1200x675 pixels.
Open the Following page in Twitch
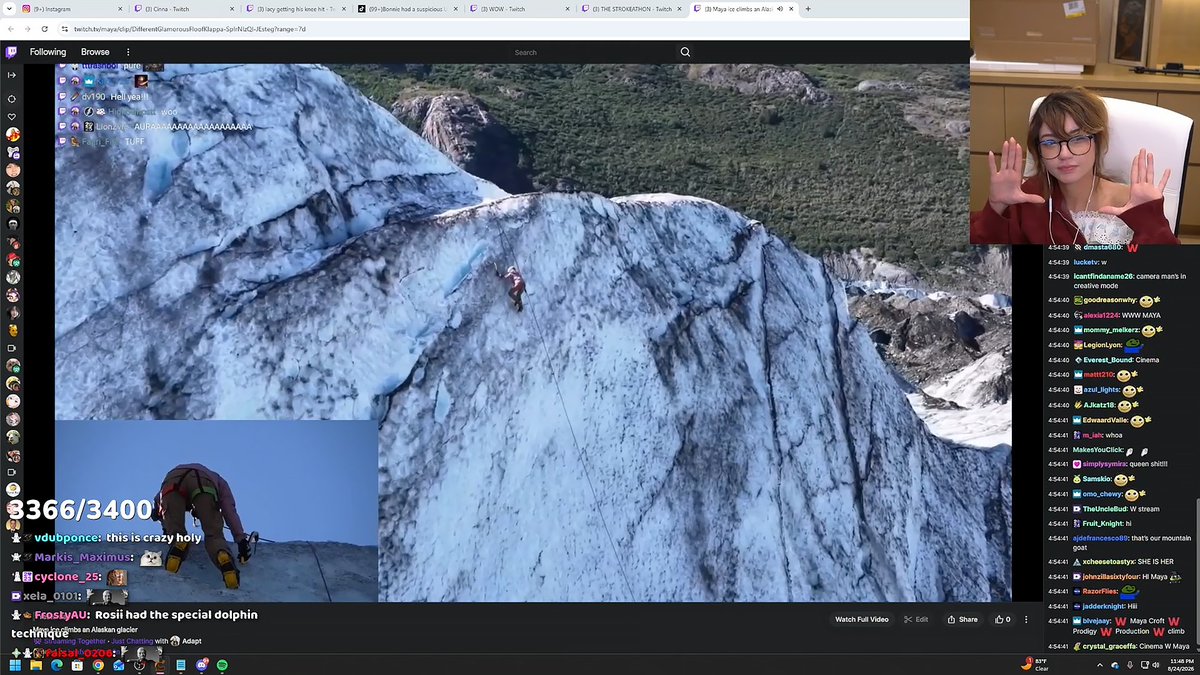tap(47, 52)
